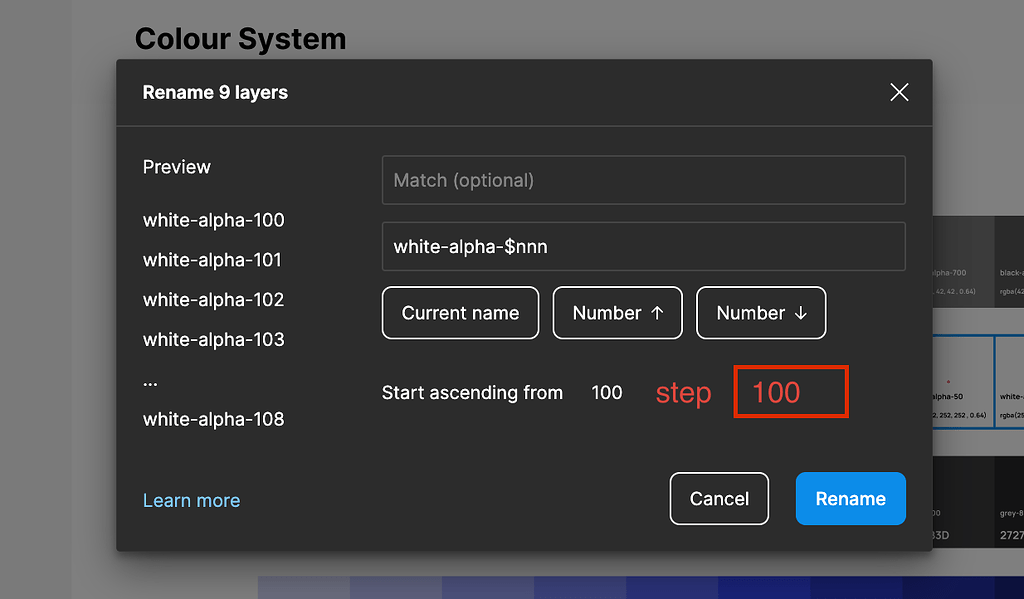Confirm with the blue Rename button

(850, 498)
